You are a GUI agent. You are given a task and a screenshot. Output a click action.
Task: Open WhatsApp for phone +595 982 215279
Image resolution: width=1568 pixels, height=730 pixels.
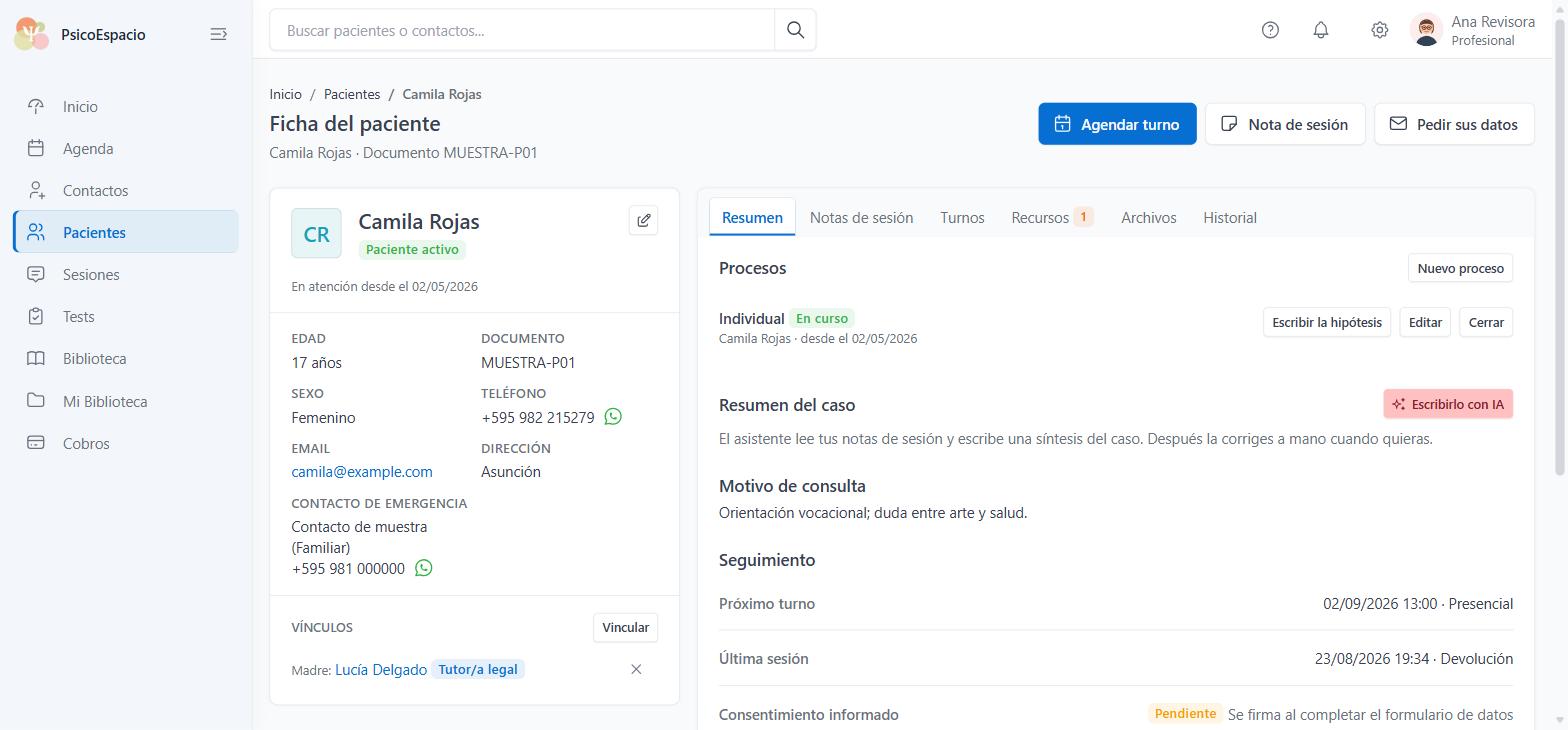point(613,417)
